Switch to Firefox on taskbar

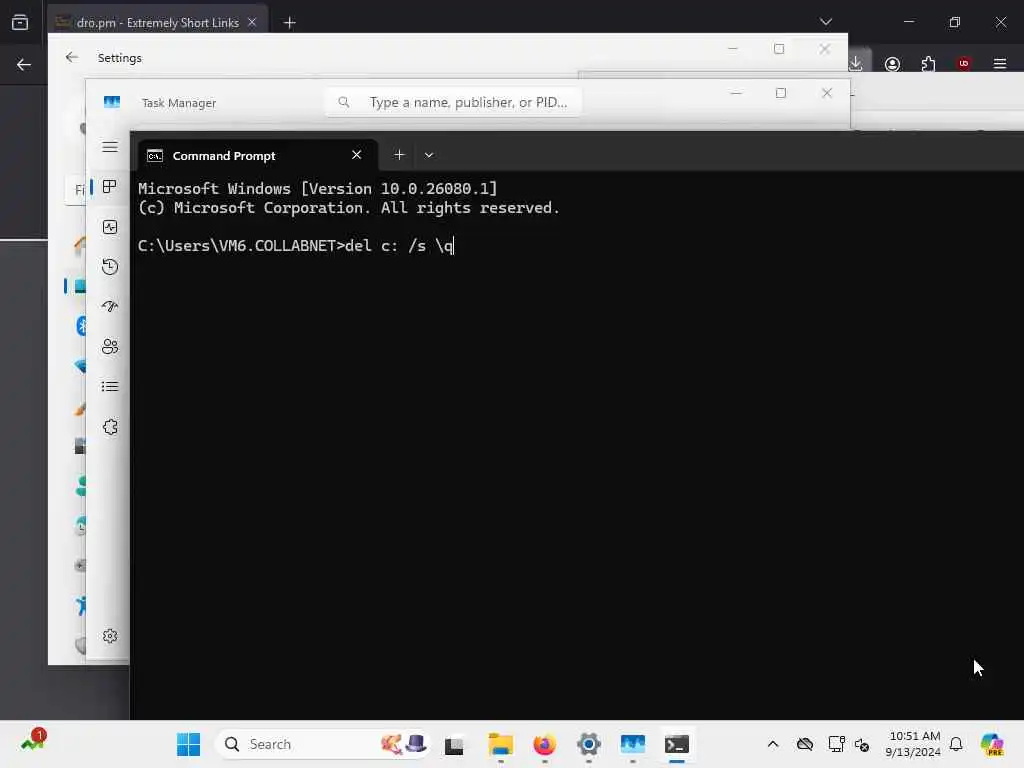[x=544, y=744]
